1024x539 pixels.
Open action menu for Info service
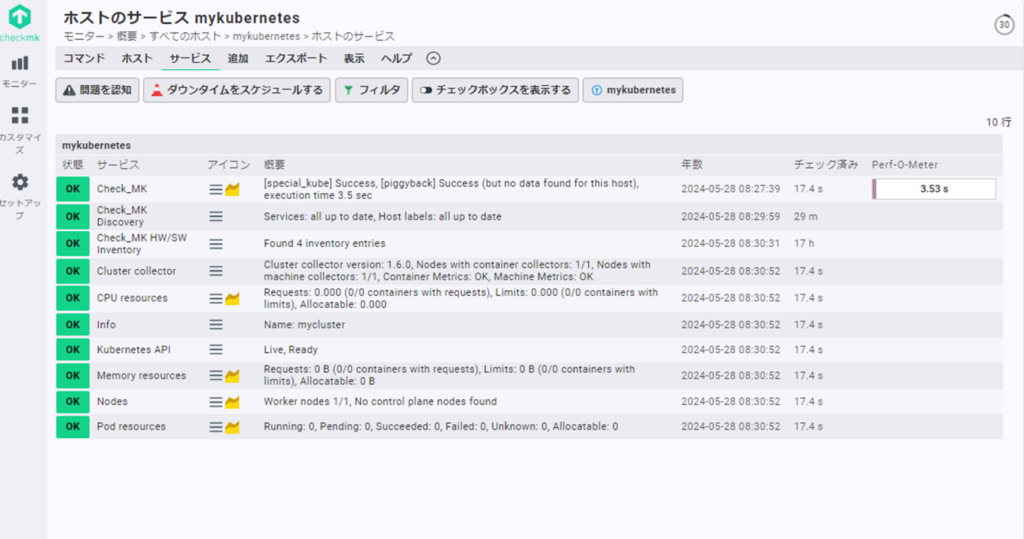(x=216, y=325)
